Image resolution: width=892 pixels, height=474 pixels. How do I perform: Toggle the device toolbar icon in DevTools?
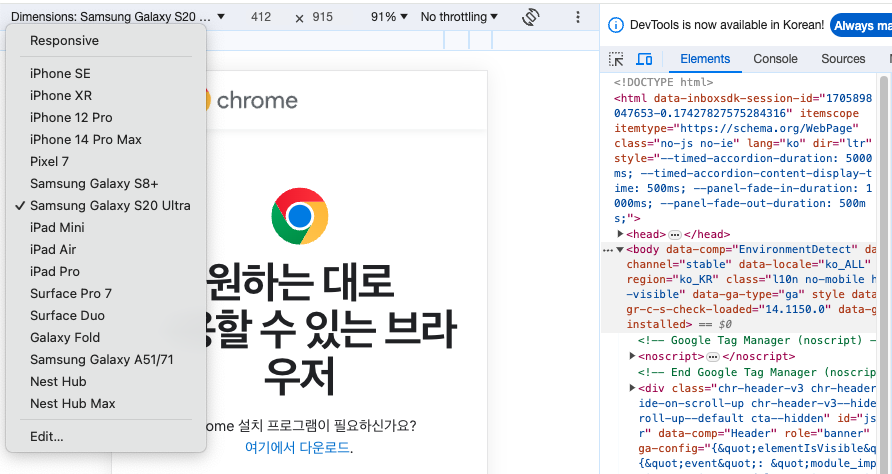click(644, 59)
